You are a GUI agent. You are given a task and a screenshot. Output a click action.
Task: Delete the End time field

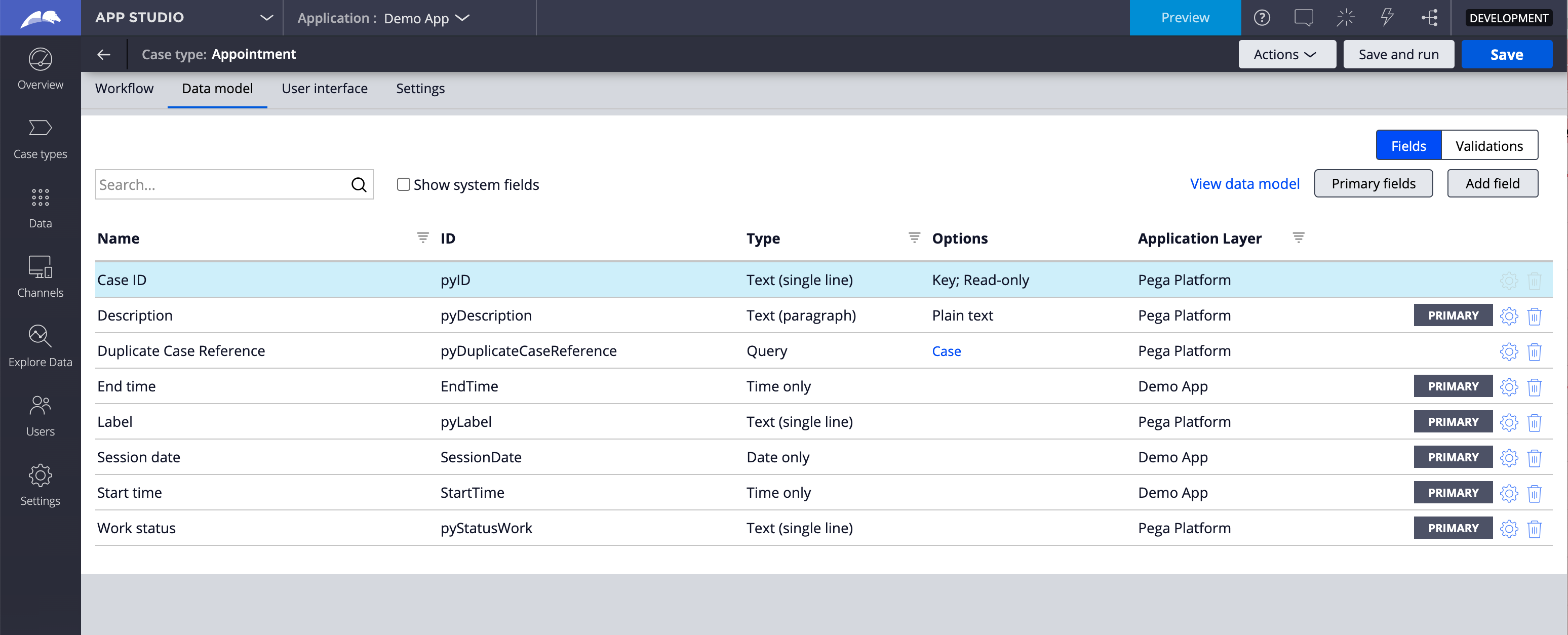[1534, 386]
